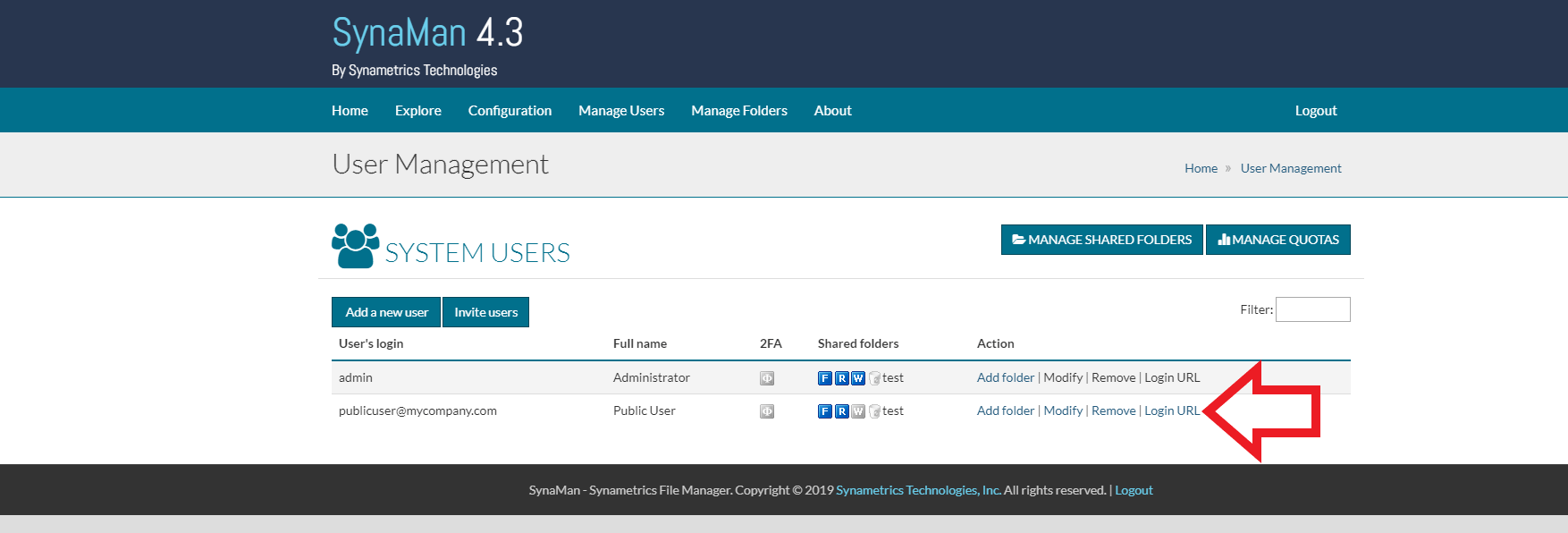
Task: Click Manage Quotas button
Action: pos(1278,240)
